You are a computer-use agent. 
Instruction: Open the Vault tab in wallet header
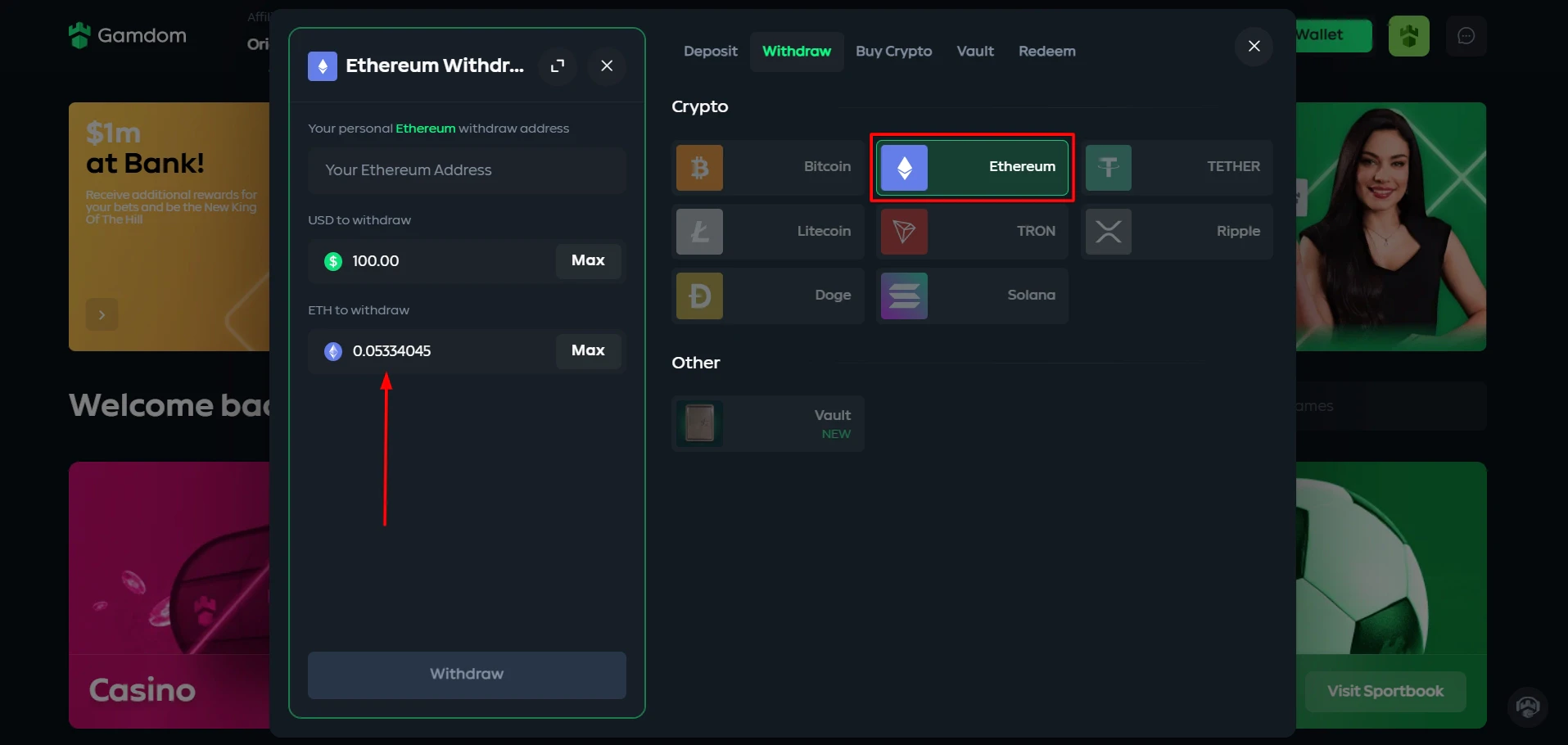click(x=975, y=52)
